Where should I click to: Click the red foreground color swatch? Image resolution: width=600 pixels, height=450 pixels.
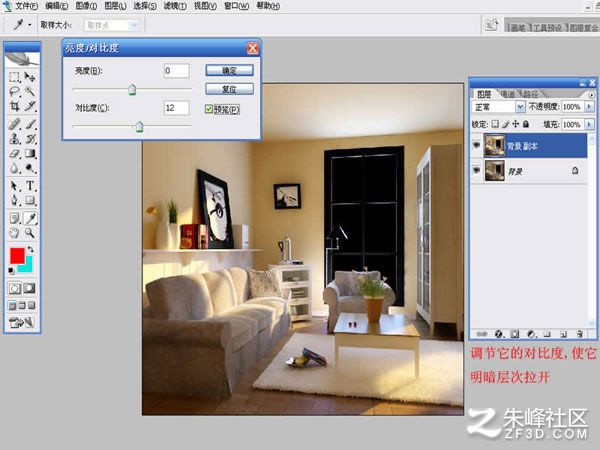click(17, 256)
